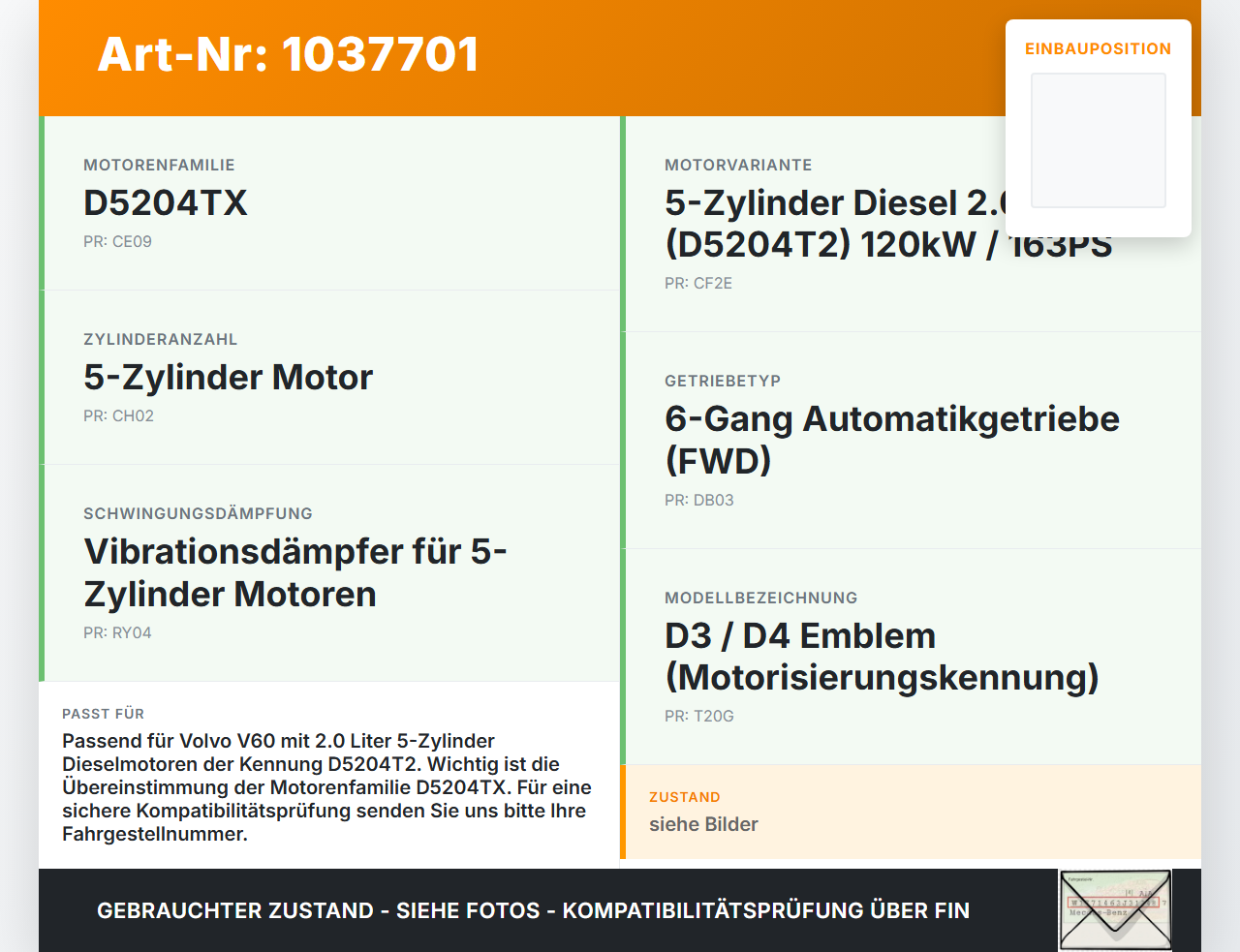Click the Art-Nr: 1037701 heading

pyautogui.click(x=288, y=54)
